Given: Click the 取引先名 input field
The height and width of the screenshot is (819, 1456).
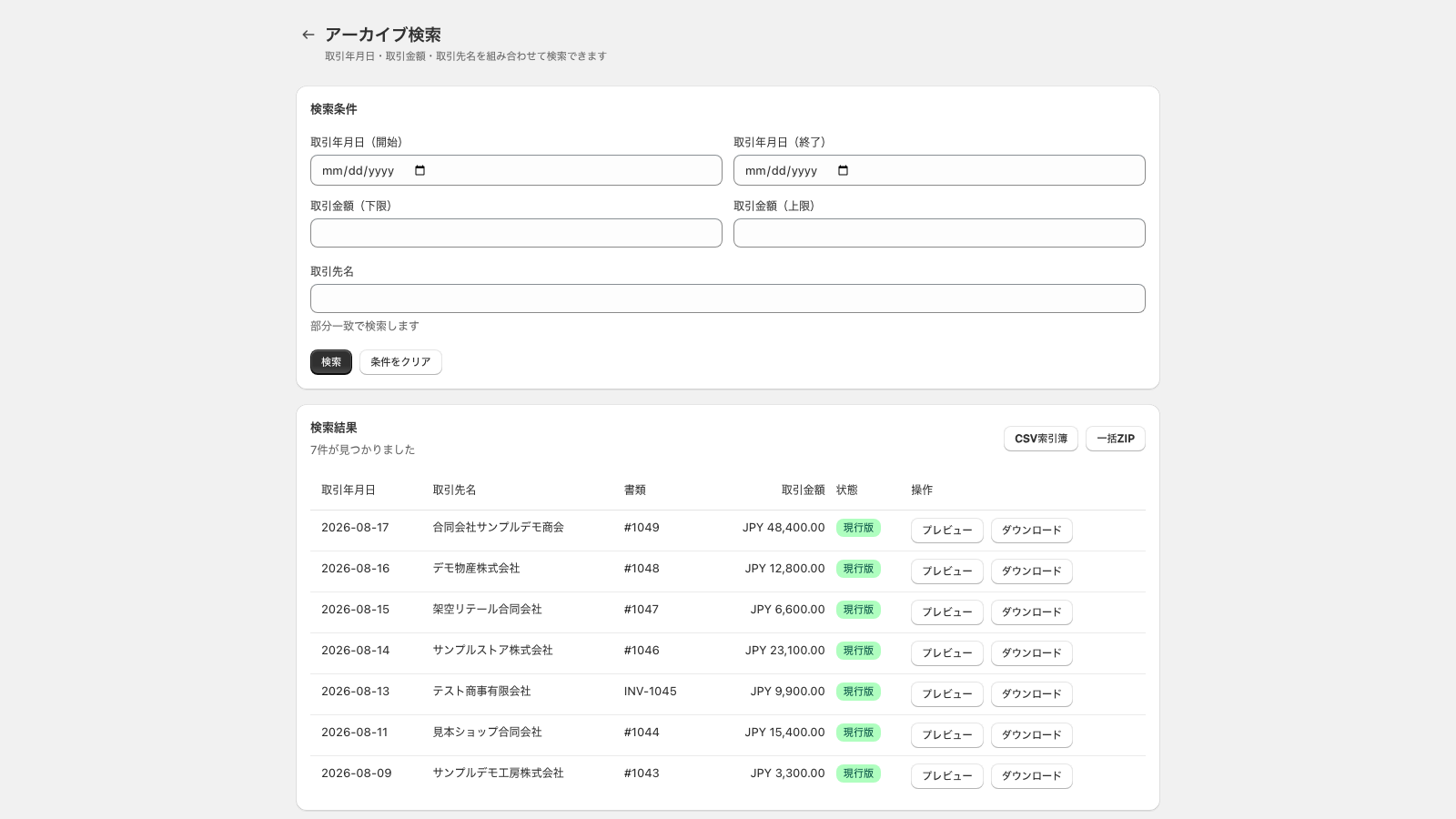Looking at the screenshot, I should [x=728, y=298].
